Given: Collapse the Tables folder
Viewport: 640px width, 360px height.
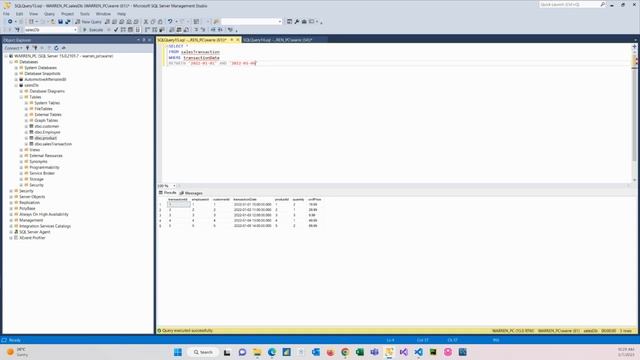Looking at the screenshot, I should (21, 97).
